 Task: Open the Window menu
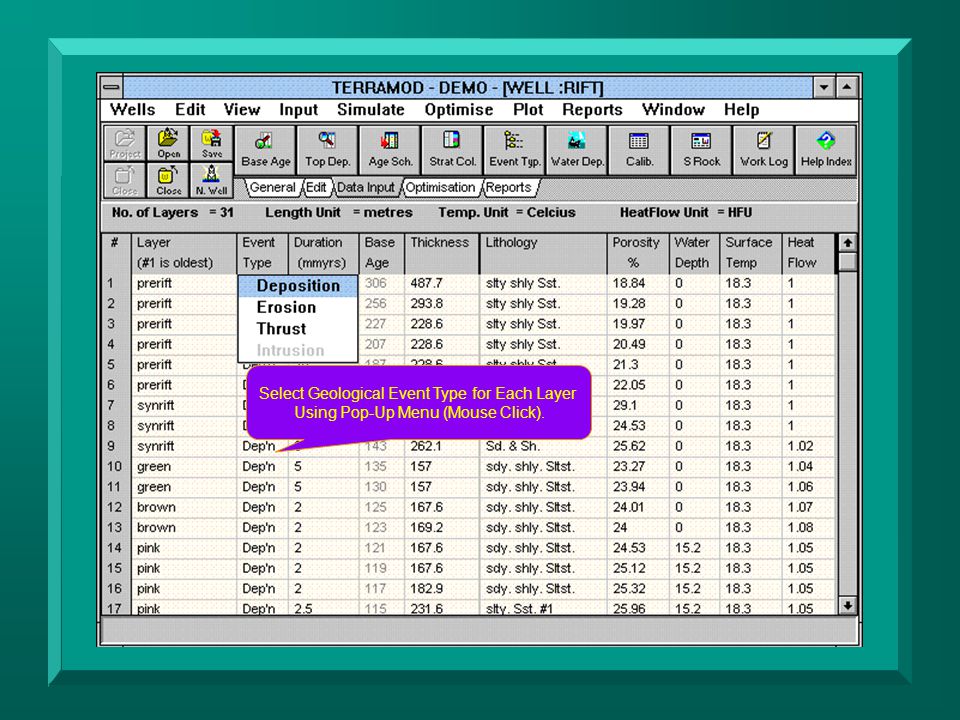673,110
